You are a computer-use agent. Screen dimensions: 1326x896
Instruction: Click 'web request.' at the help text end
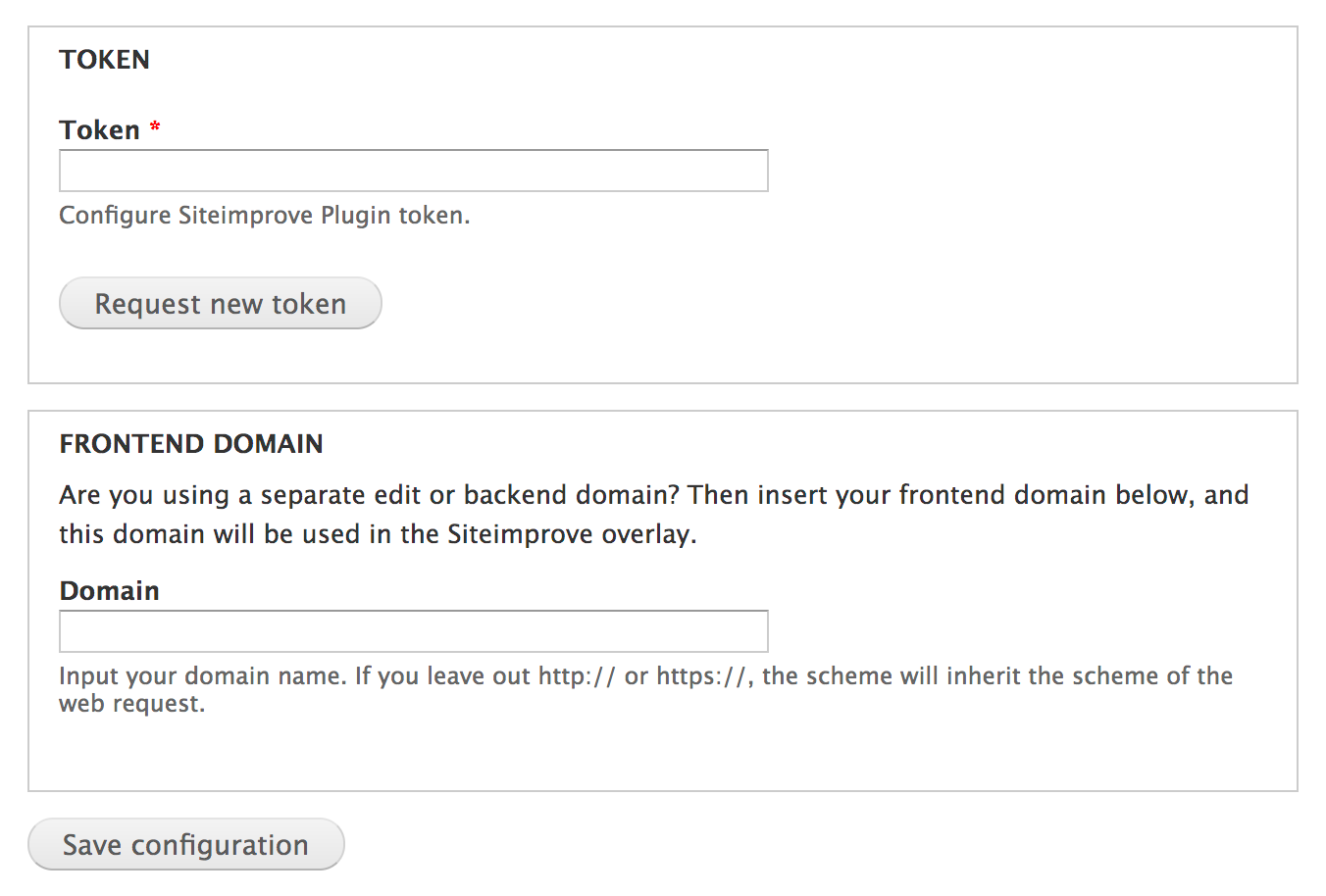click(131, 704)
